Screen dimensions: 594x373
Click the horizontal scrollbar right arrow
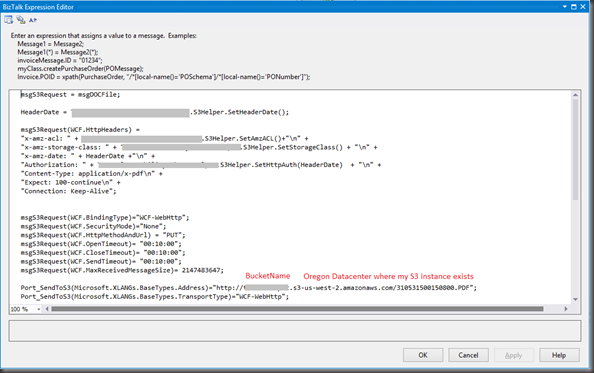(x=566, y=309)
